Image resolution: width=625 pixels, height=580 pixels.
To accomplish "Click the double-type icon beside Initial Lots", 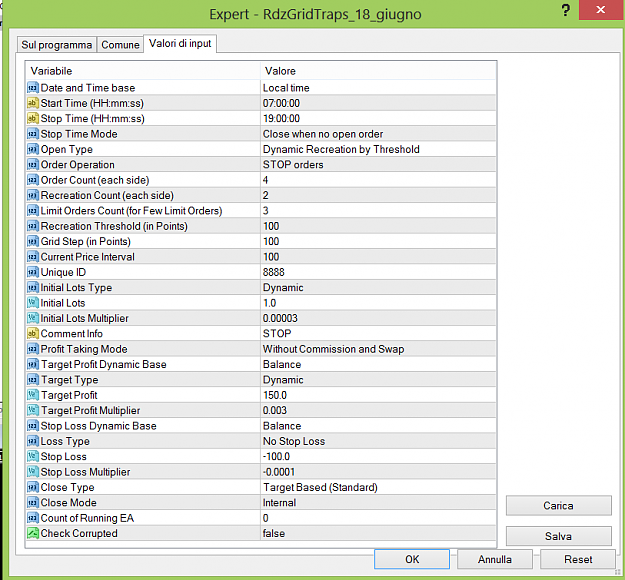I will pos(33,303).
